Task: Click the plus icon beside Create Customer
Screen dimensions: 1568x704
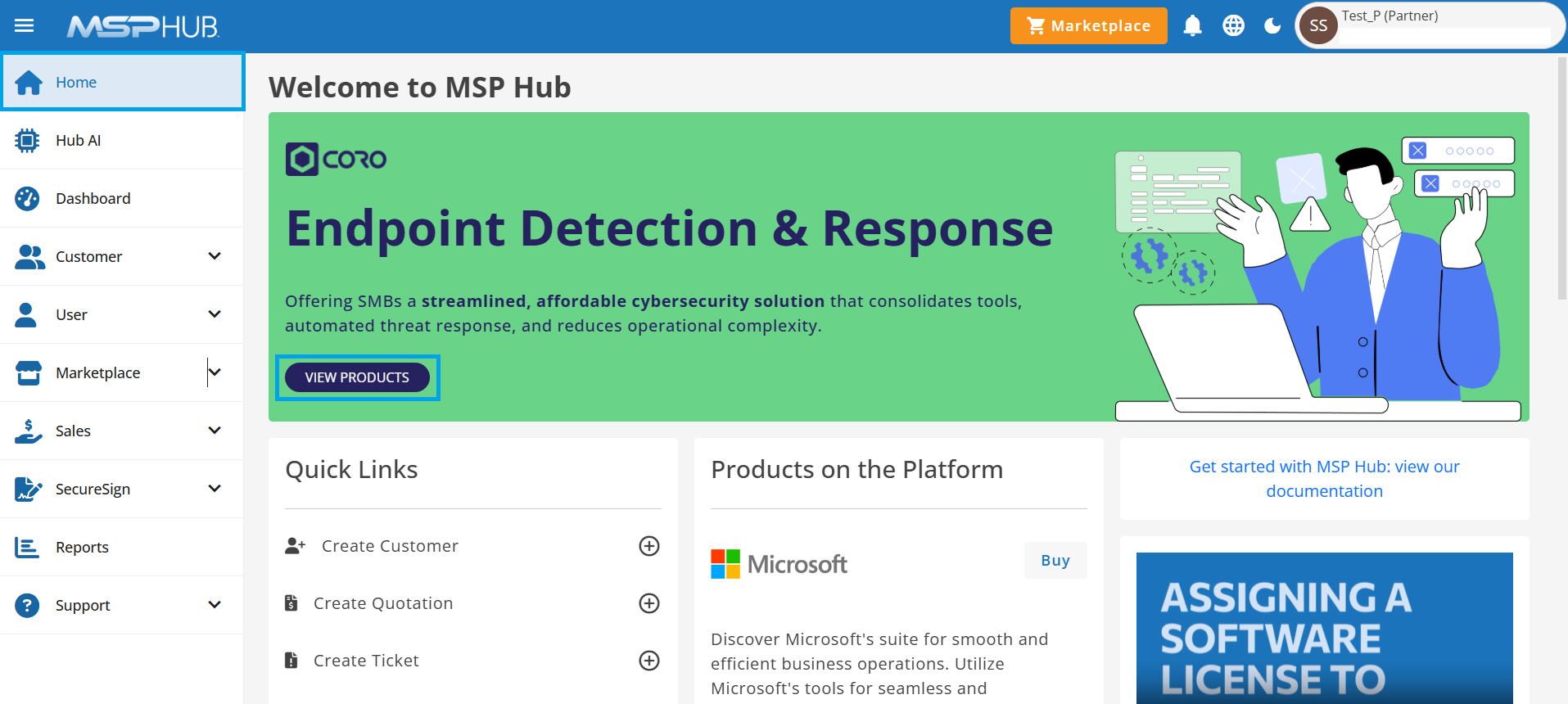Action: pos(649,546)
